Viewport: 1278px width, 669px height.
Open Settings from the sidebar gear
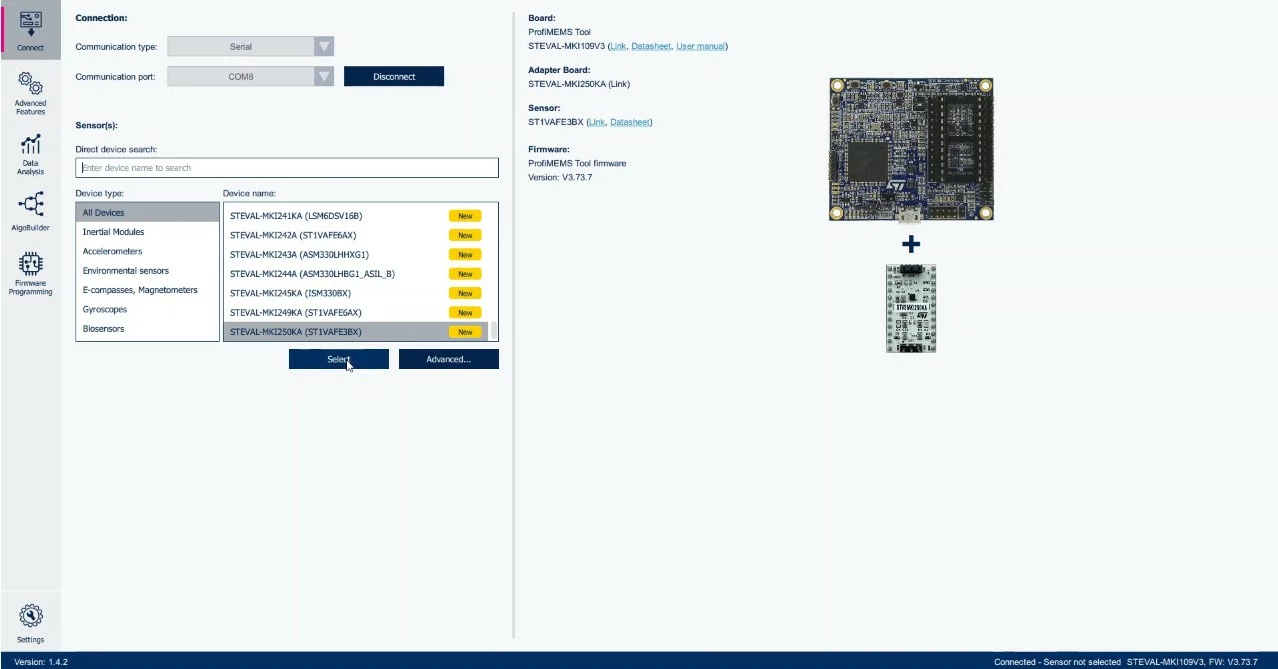30,624
